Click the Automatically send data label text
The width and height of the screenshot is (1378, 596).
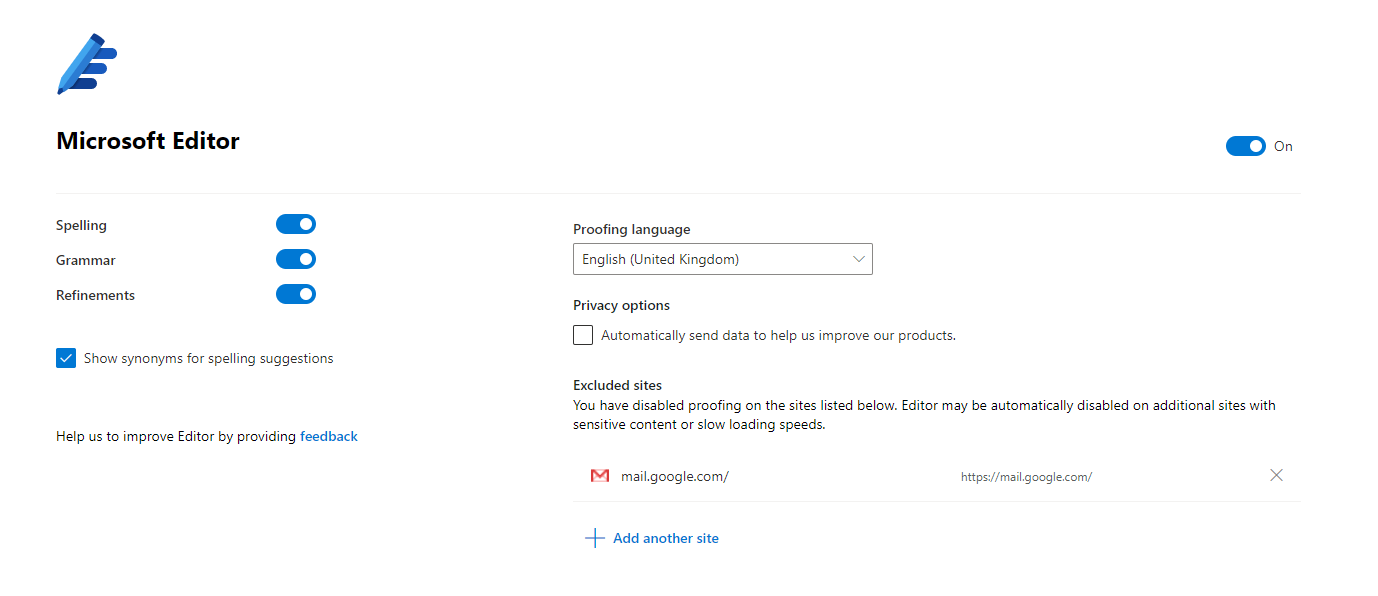[x=778, y=335]
